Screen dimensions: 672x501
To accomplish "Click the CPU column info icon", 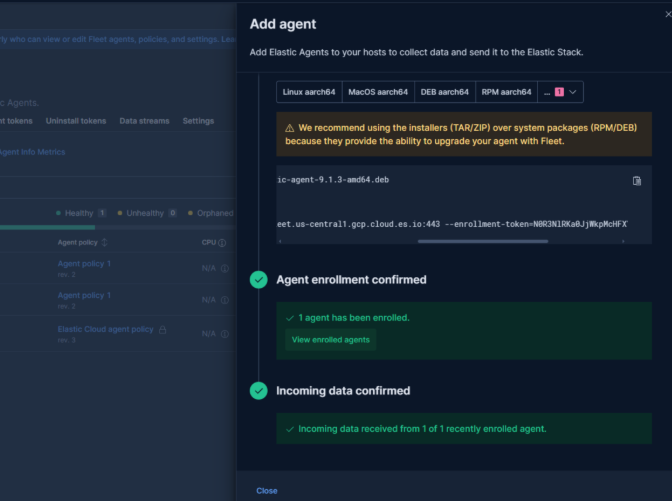I will 222,242.
